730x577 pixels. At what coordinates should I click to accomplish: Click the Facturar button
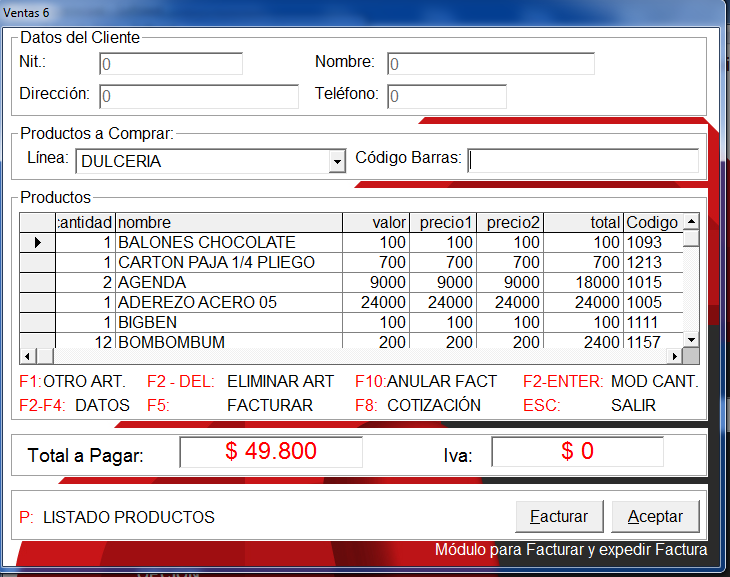click(559, 517)
